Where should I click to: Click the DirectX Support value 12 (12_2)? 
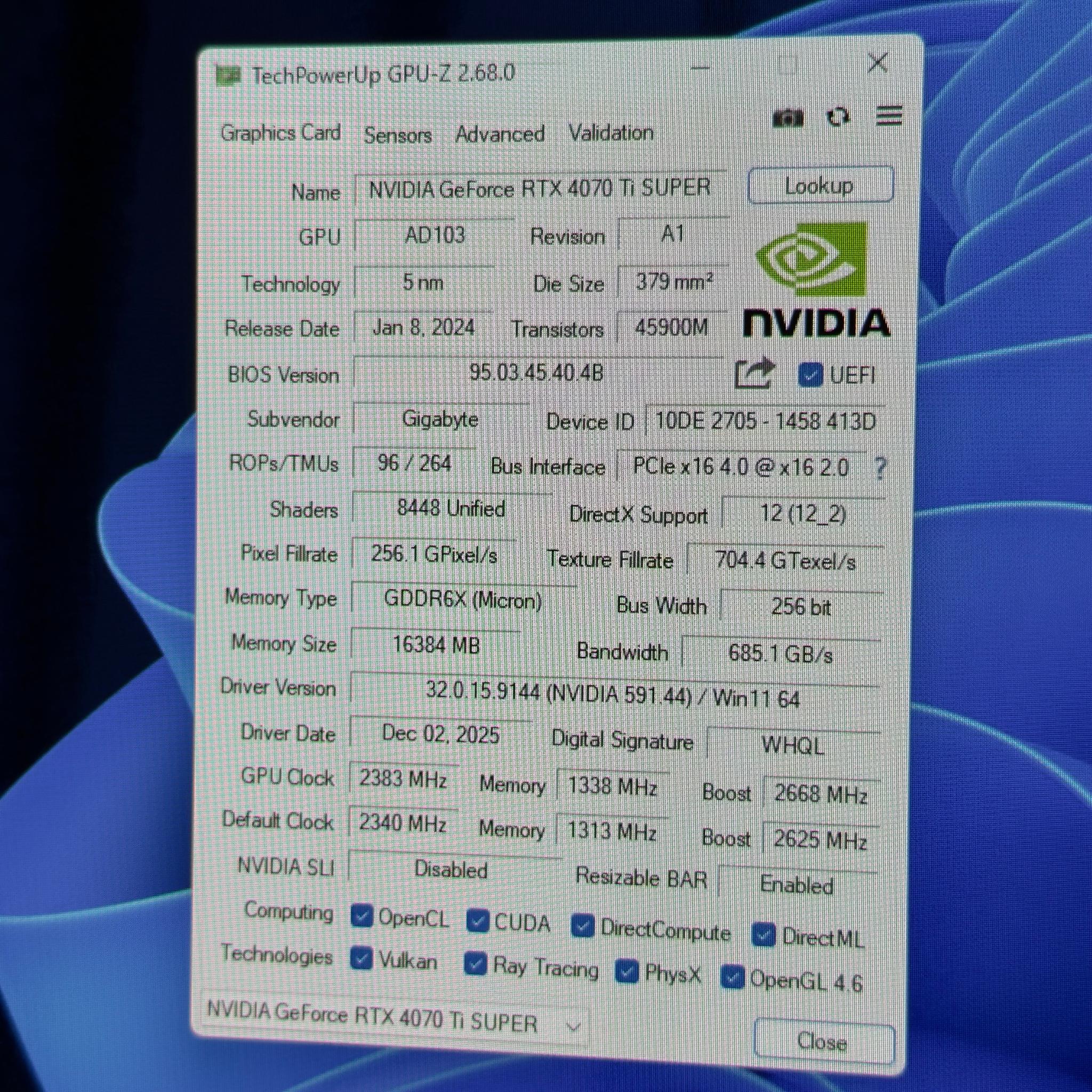tap(803, 514)
